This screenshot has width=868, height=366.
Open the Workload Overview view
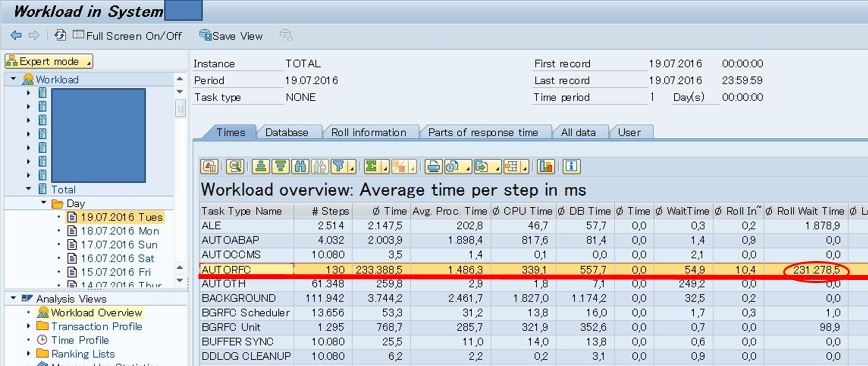click(x=89, y=312)
